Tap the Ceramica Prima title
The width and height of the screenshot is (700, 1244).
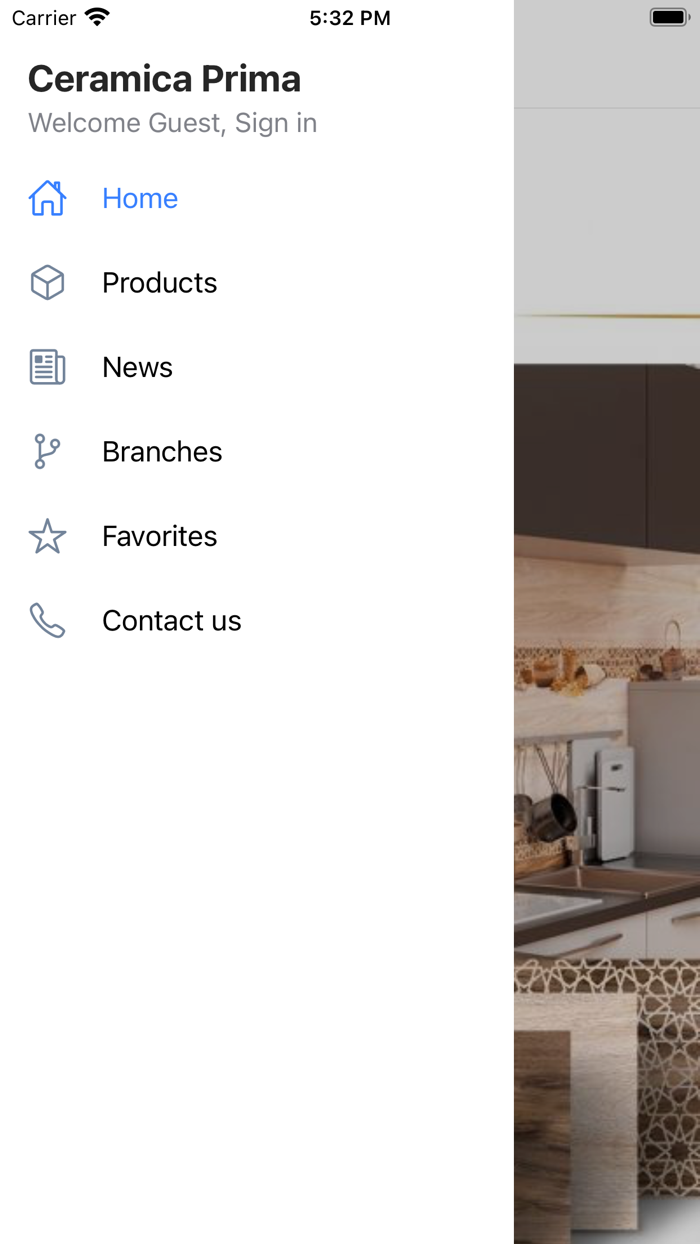pos(165,79)
